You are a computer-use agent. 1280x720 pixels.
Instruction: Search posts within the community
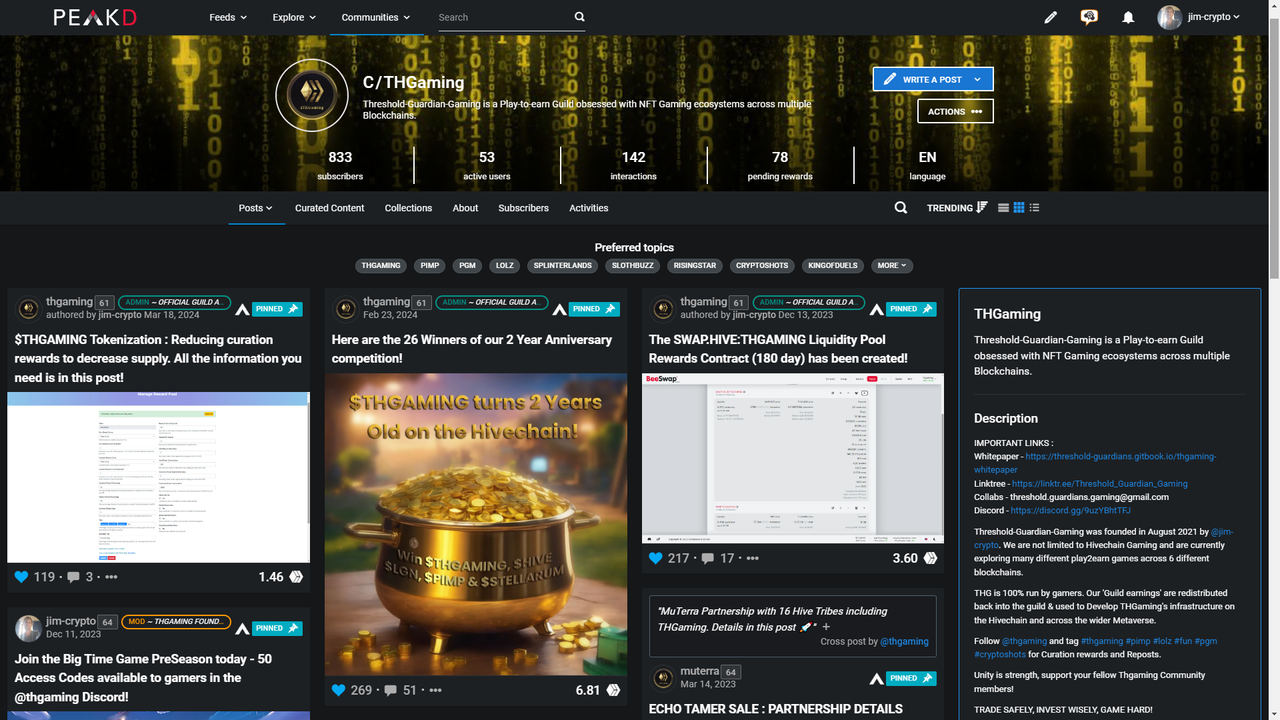901,208
